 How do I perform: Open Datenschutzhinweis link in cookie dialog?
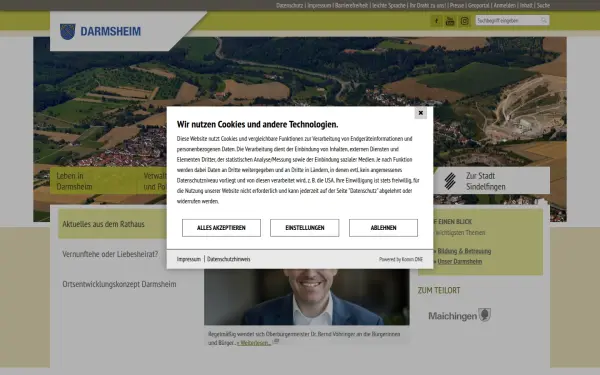228,259
